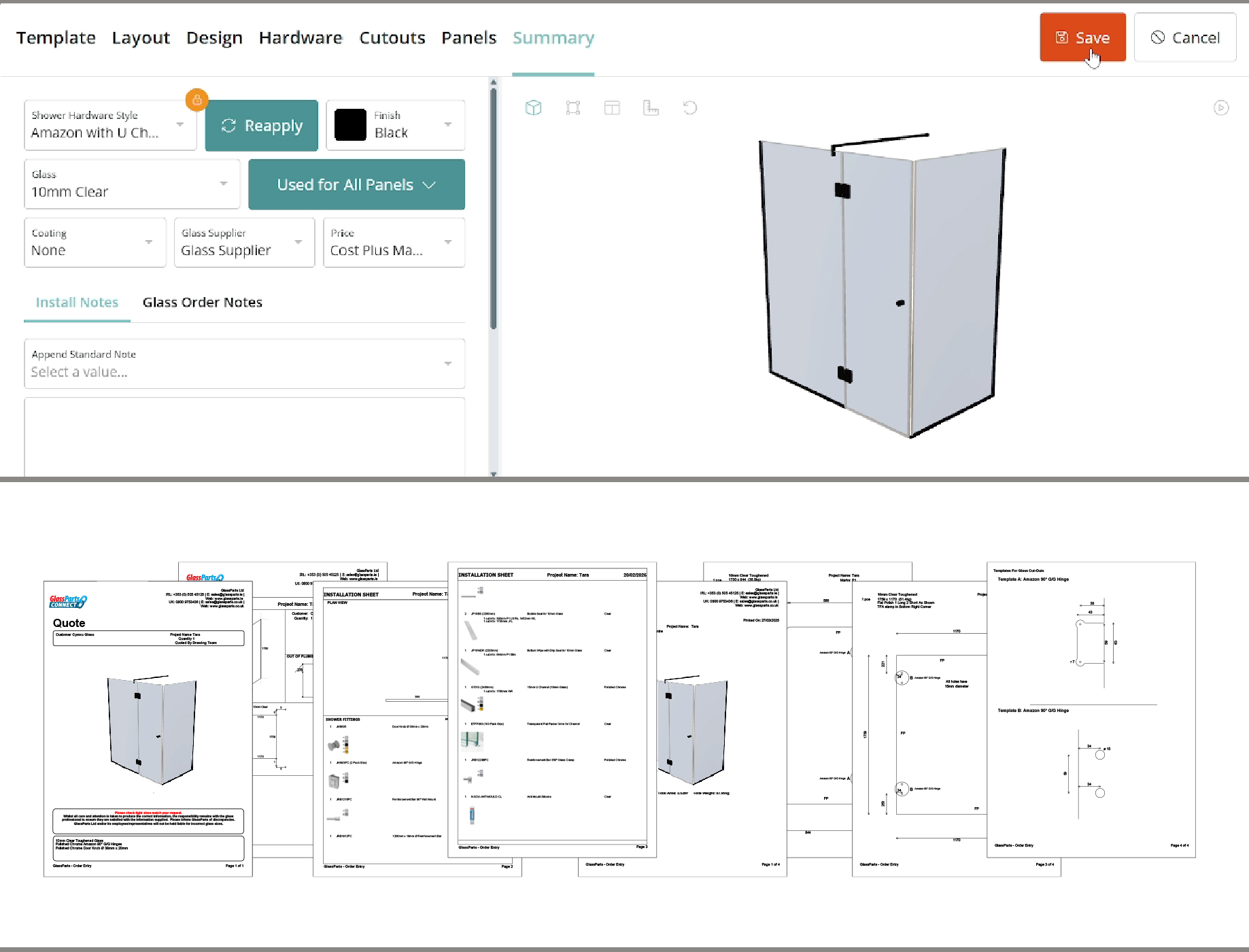Expand the Used for All Panels menu

(x=357, y=184)
